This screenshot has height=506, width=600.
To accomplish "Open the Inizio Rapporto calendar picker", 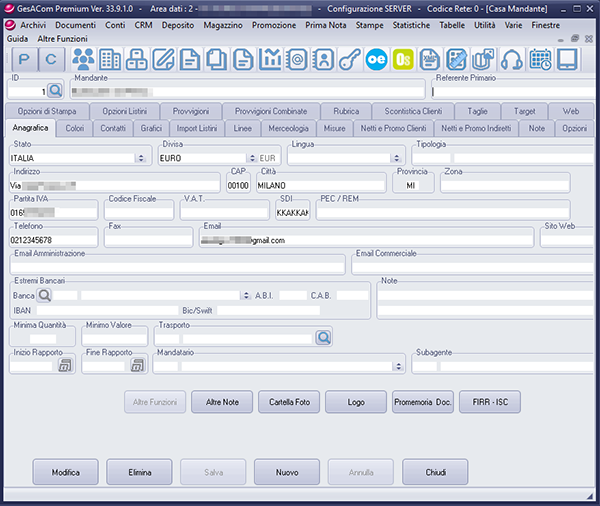I will pyautogui.click(x=65, y=366).
